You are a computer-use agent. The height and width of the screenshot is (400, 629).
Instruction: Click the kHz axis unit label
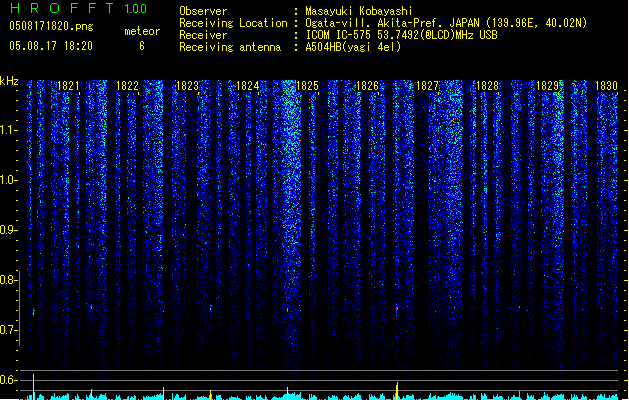(x=9, y=81)
